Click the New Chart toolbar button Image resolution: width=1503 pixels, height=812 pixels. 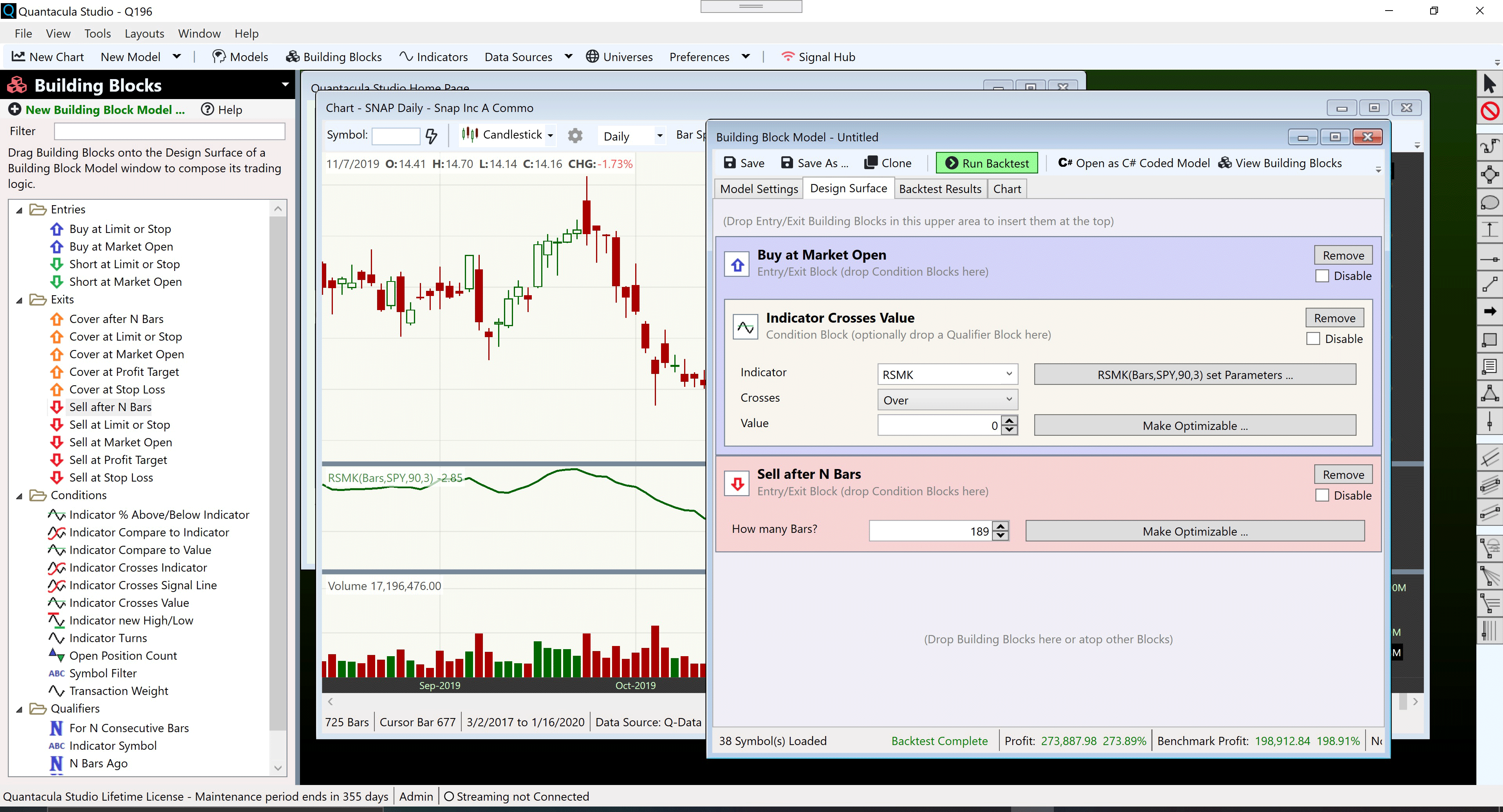coord(48,57)
